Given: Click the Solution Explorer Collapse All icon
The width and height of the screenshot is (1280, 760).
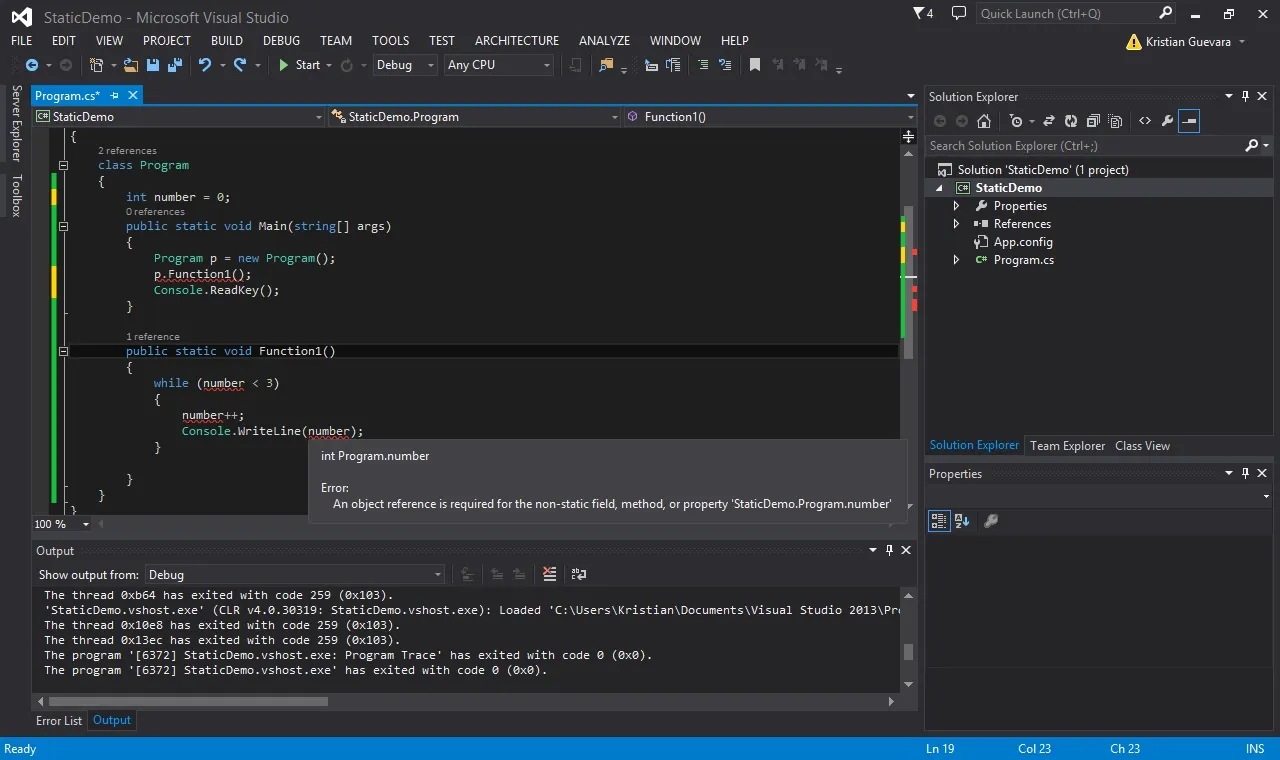Looking at the screenshot, I should pyautogui.click(x=1092, y=121).
